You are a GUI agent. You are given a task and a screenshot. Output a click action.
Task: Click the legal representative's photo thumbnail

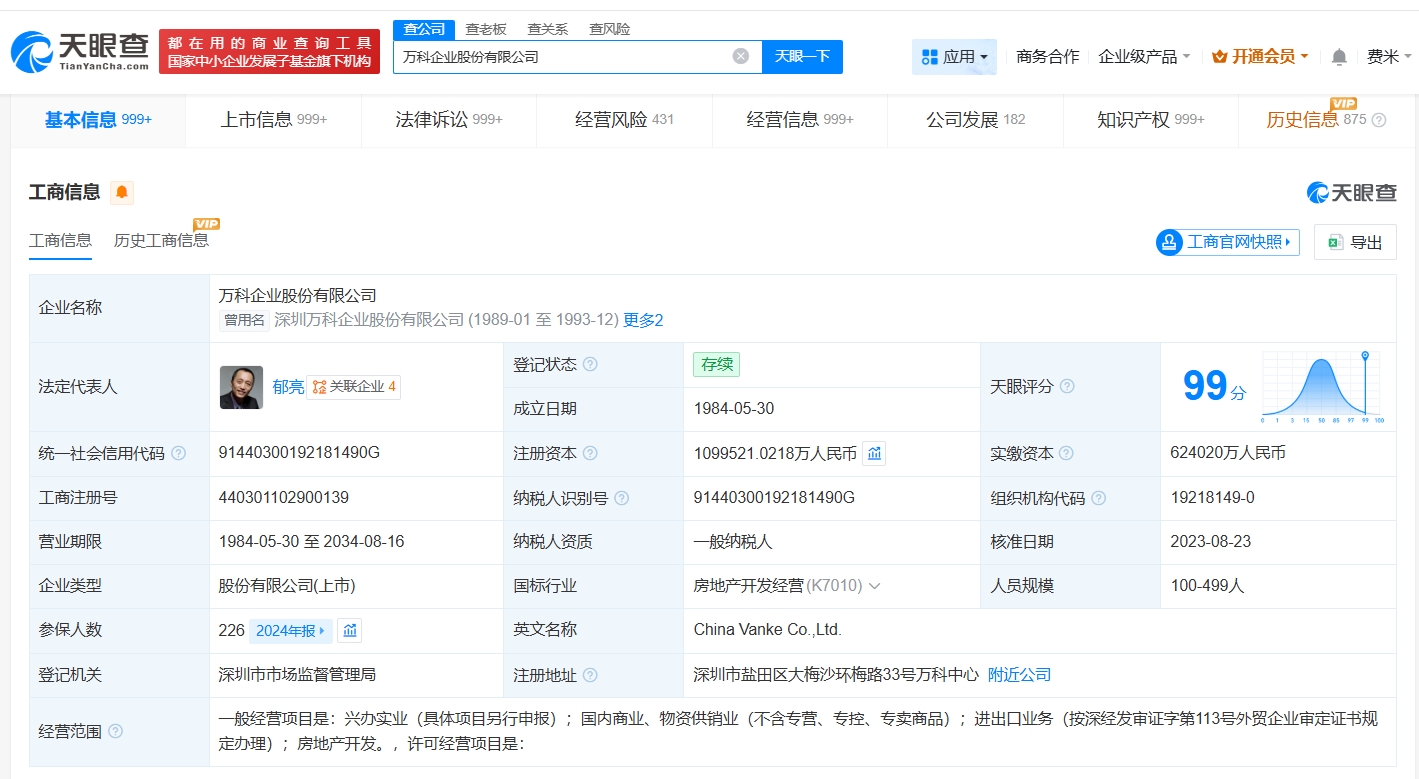coord(241,387)
